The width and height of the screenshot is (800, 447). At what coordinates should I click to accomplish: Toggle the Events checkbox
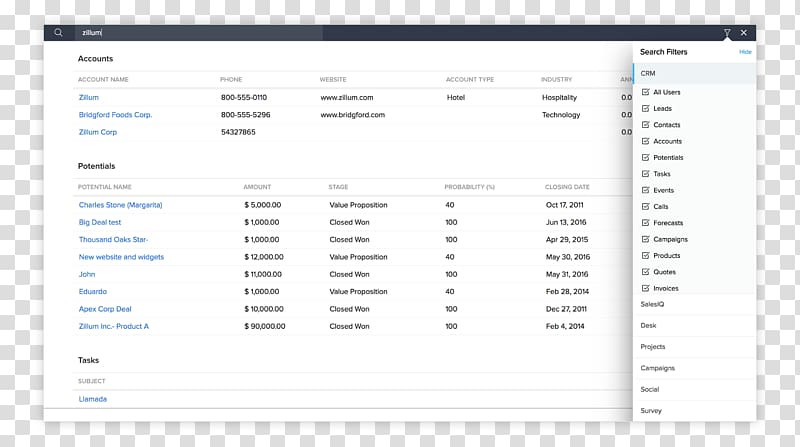(x=645, y=190)
